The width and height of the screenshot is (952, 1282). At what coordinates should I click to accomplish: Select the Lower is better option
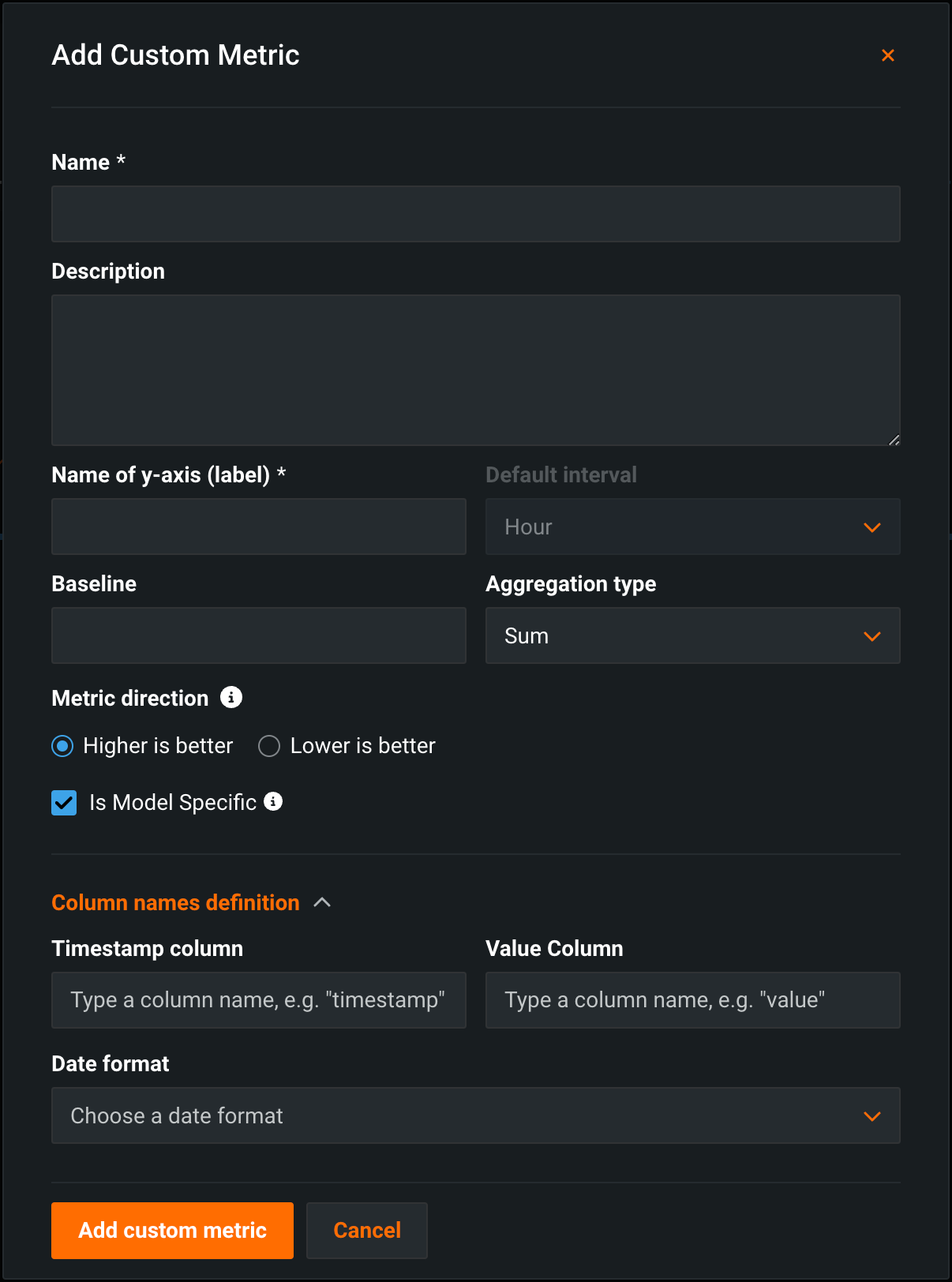pos(269,746)
